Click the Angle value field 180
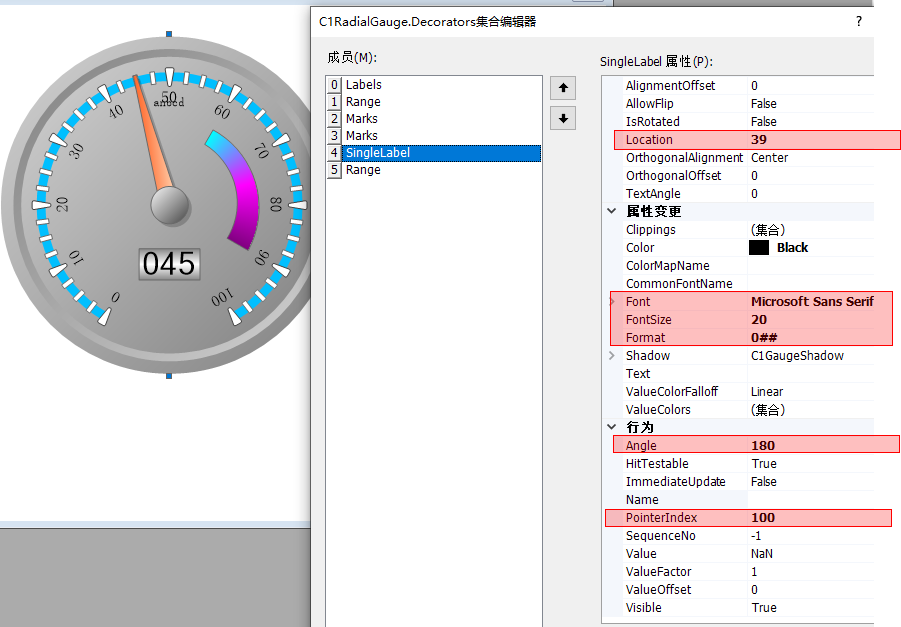The width and height of the screenshot is (901, 627). point(810,446)
